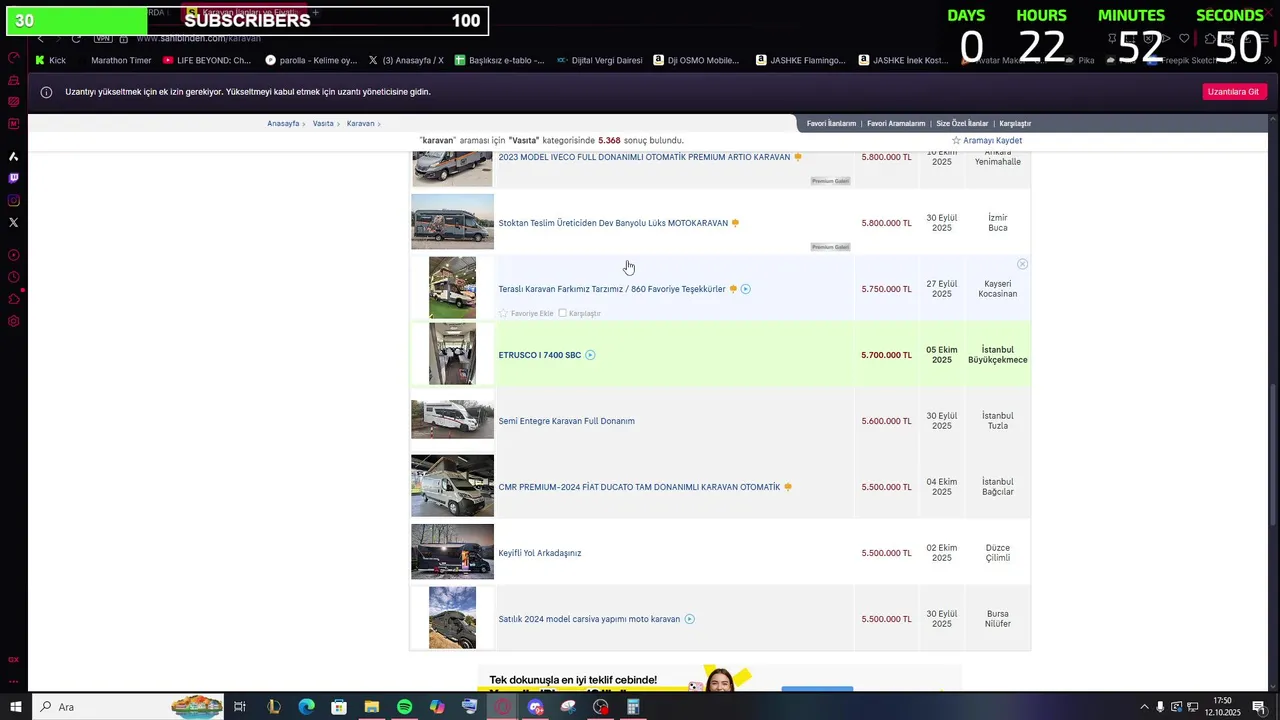The width and height of the screenshot is (1280, 720).
Task: Go to Anasayfa breadcrumb
Action: click(x=283, y=124)
